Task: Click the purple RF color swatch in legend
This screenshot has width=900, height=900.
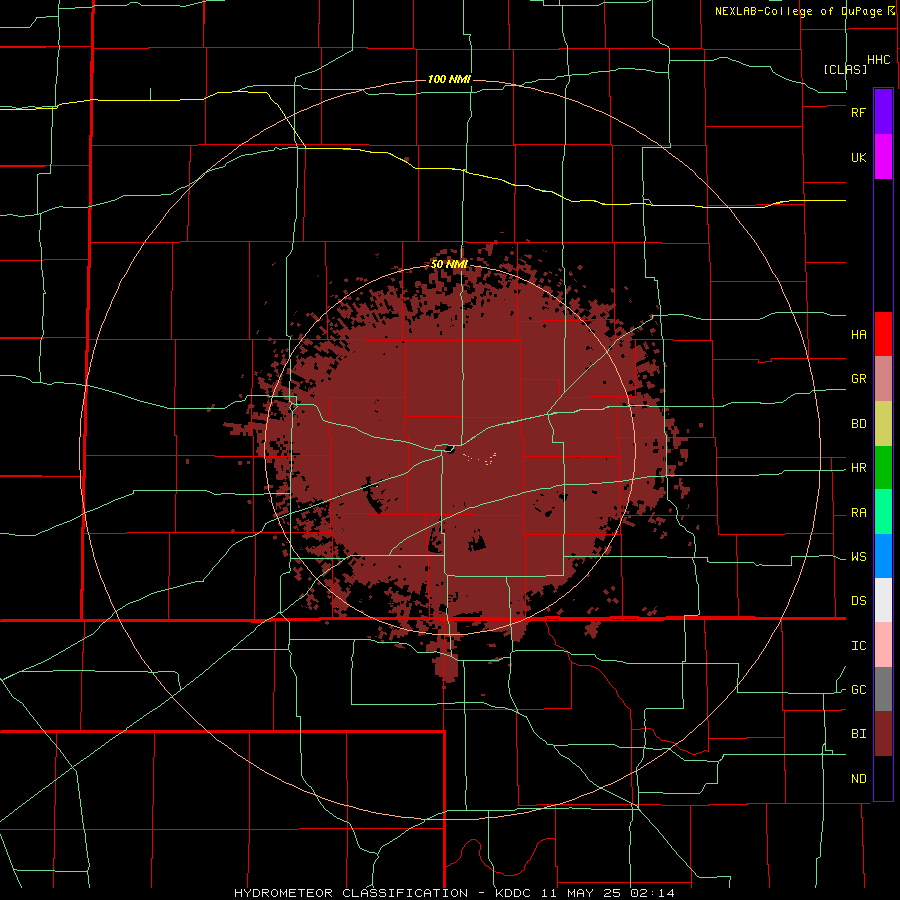Action: click(x=883, y=112)
